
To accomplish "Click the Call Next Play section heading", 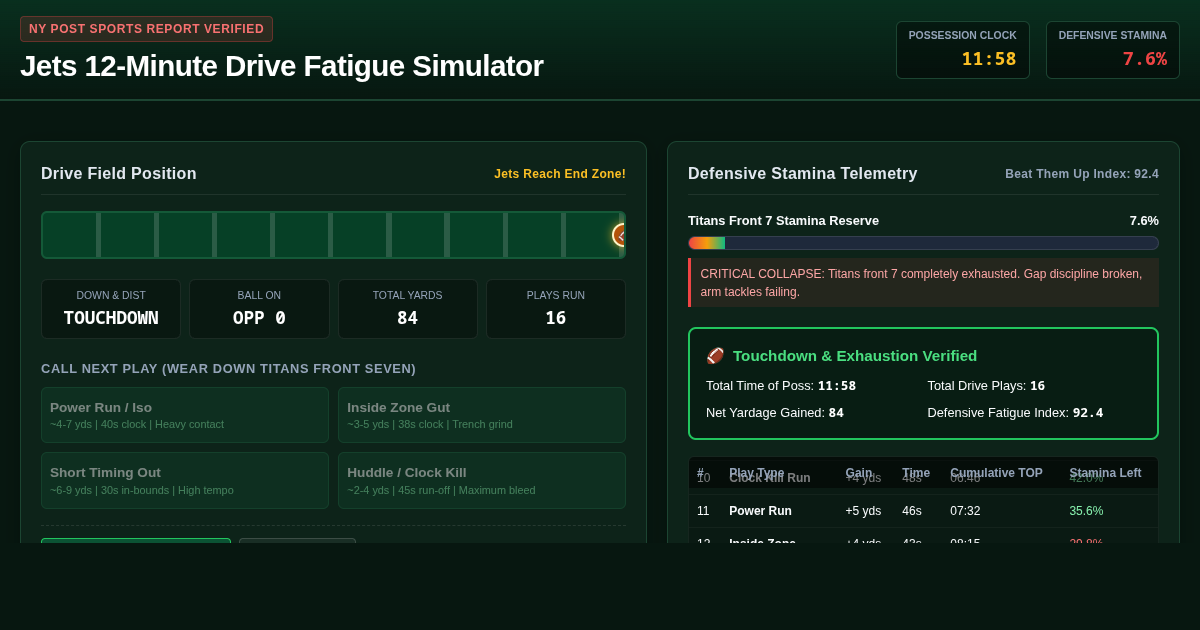I will coord(228,369).
